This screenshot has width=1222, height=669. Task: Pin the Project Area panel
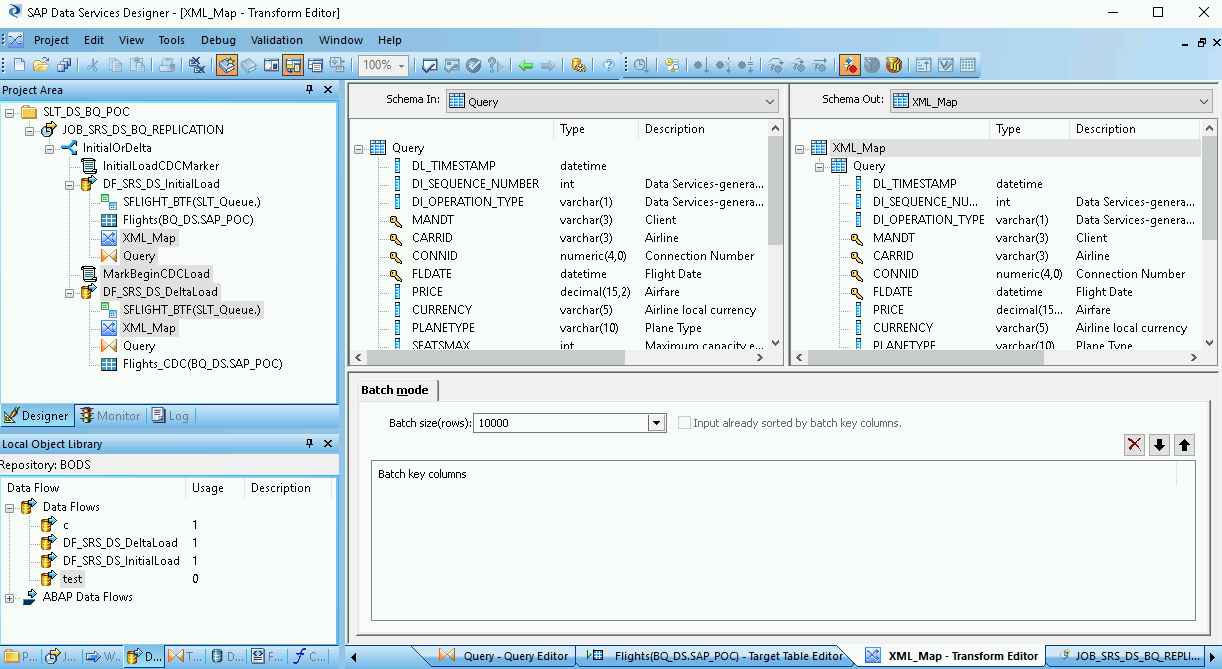click(310, 90)
